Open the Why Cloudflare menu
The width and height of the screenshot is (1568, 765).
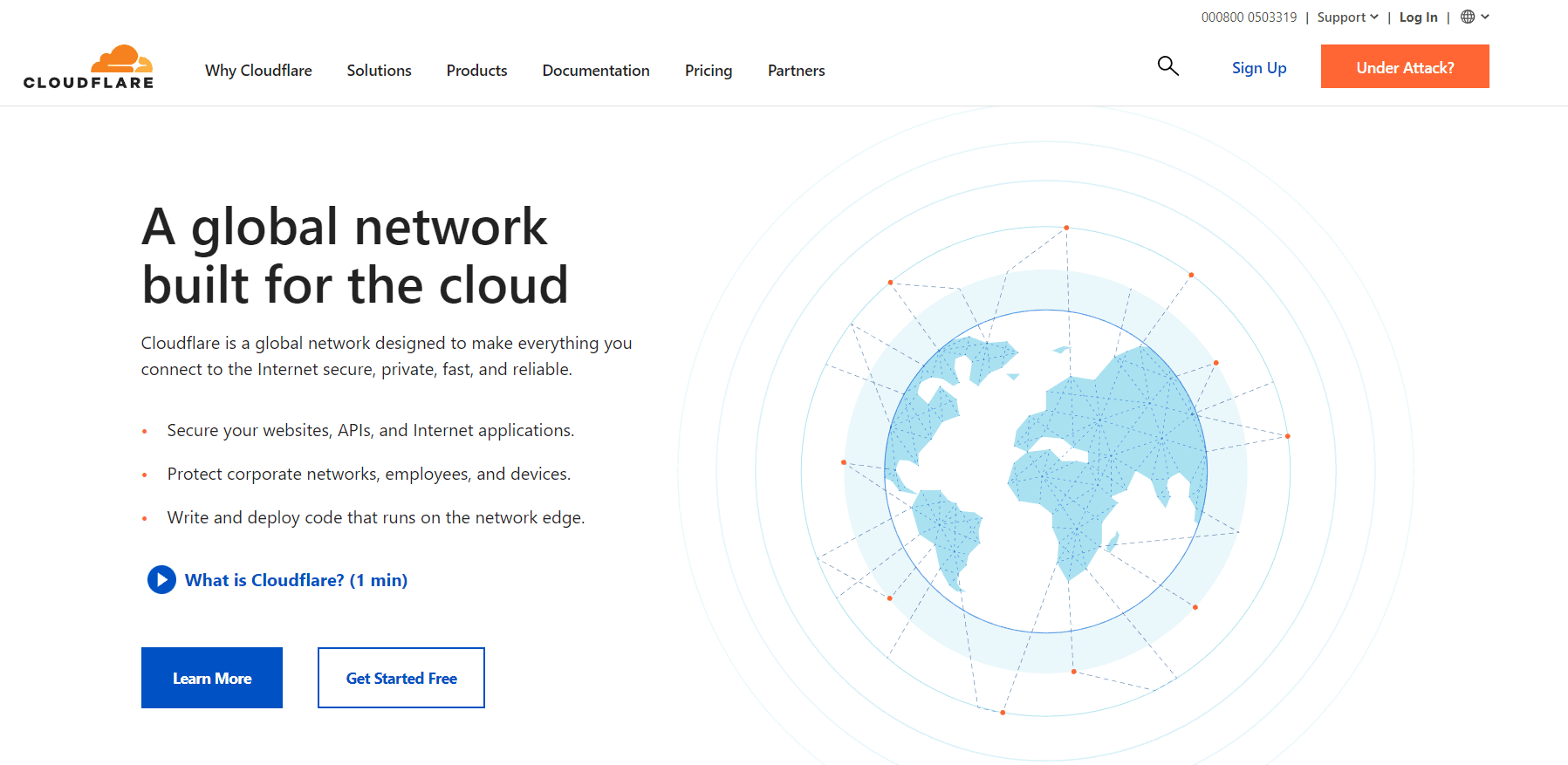[258, 71]
